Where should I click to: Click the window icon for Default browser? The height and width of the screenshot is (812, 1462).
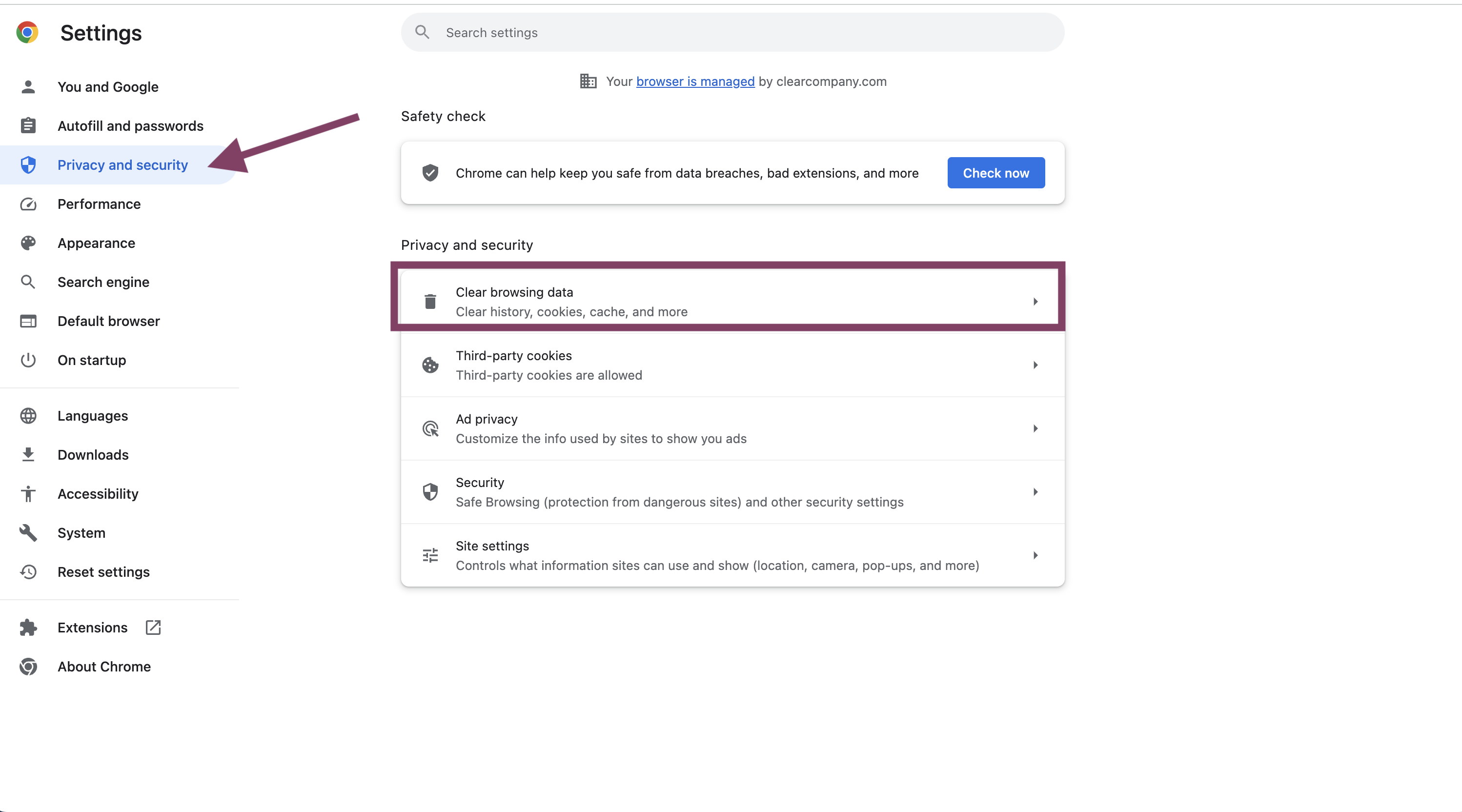(28, 321)
